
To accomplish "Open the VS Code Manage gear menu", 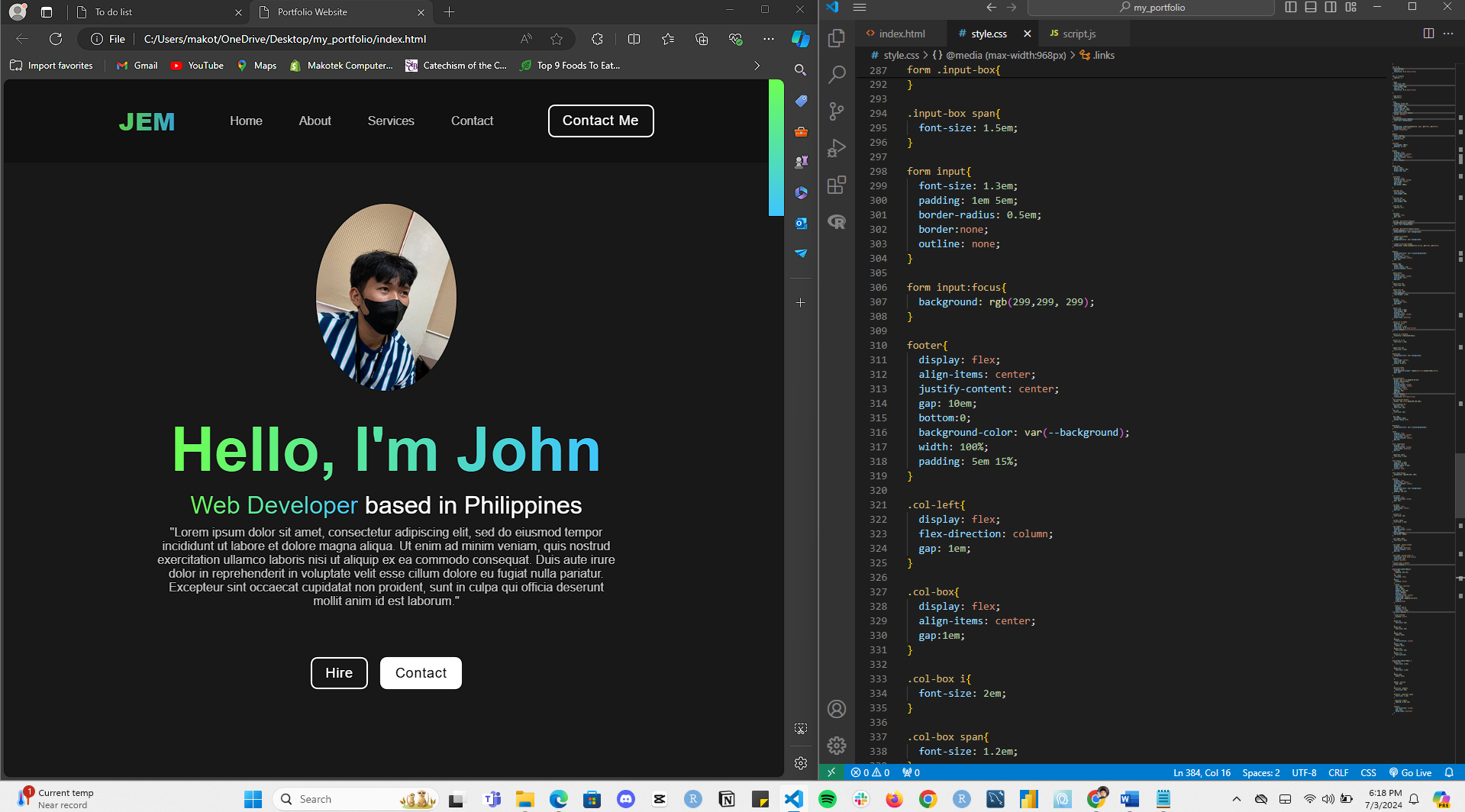I will (837, 745).
